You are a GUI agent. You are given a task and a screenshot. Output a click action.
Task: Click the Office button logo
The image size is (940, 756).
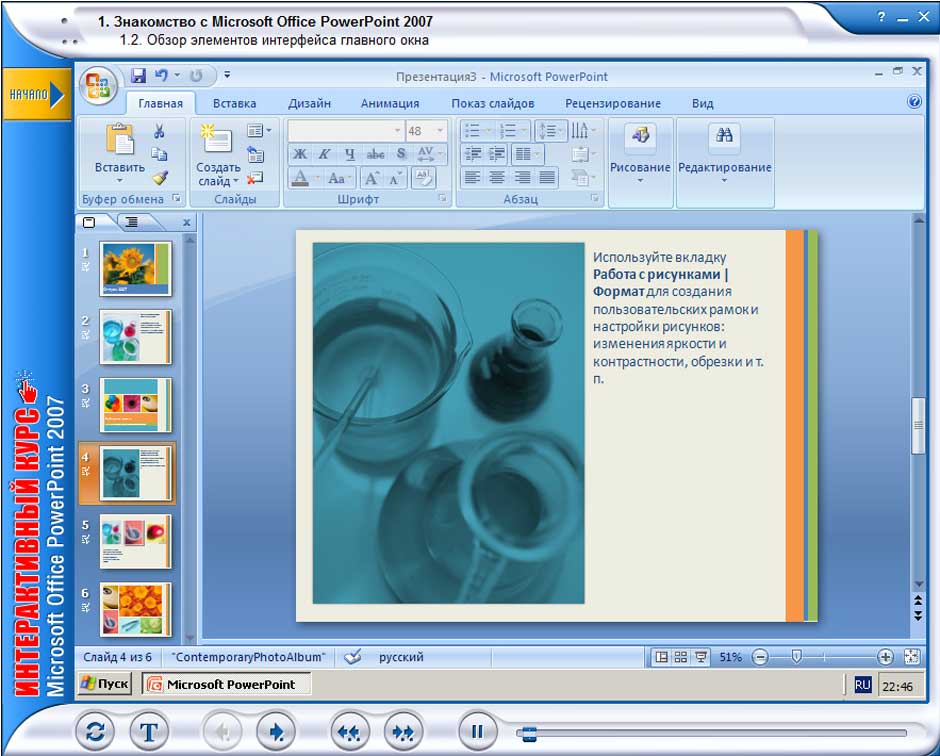pos(98,86)
